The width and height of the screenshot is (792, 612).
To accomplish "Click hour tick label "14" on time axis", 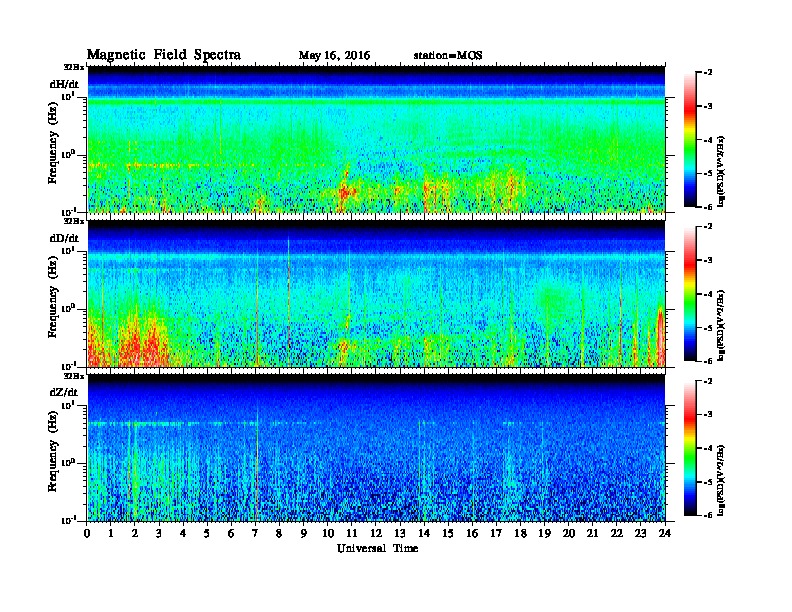I will [424, 533].
